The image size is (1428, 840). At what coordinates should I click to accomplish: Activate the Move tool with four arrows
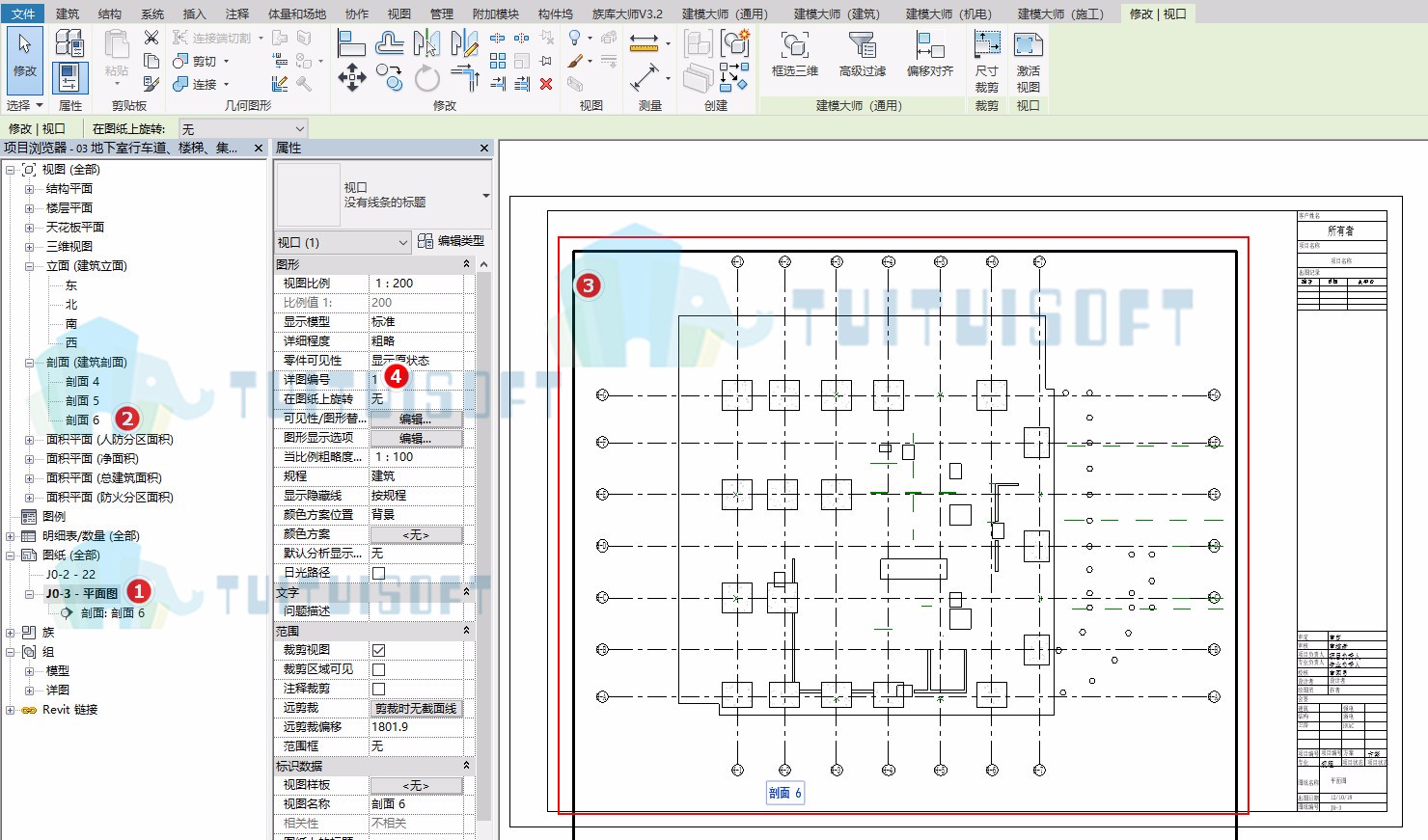(x=351, y=78)
